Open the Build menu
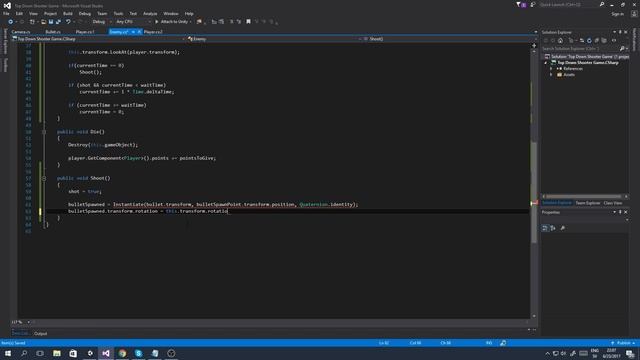 (x=68, y=14)
